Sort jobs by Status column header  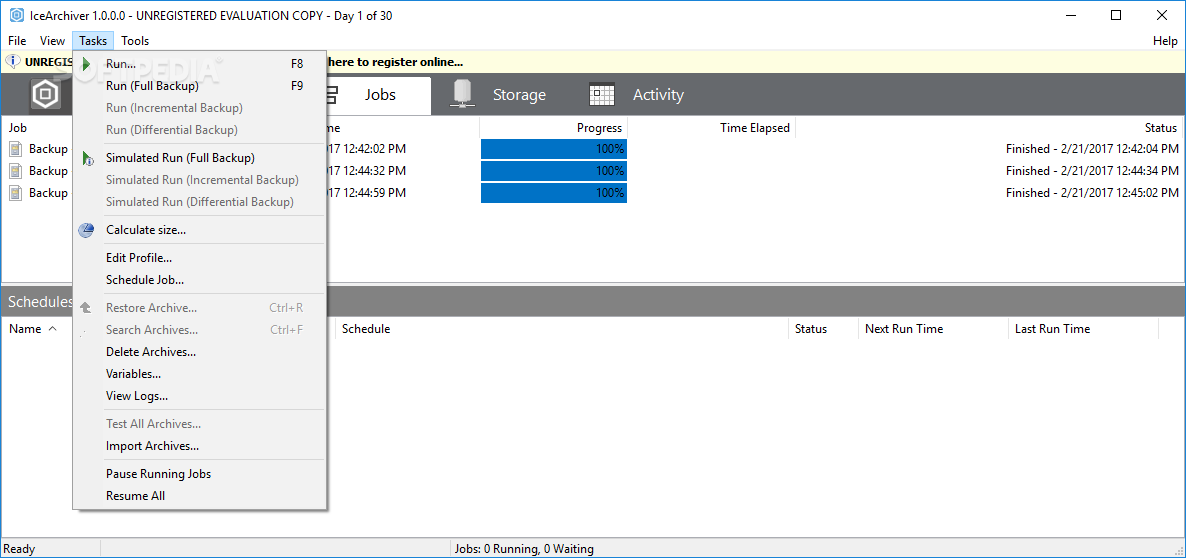[x=989, y=128]
